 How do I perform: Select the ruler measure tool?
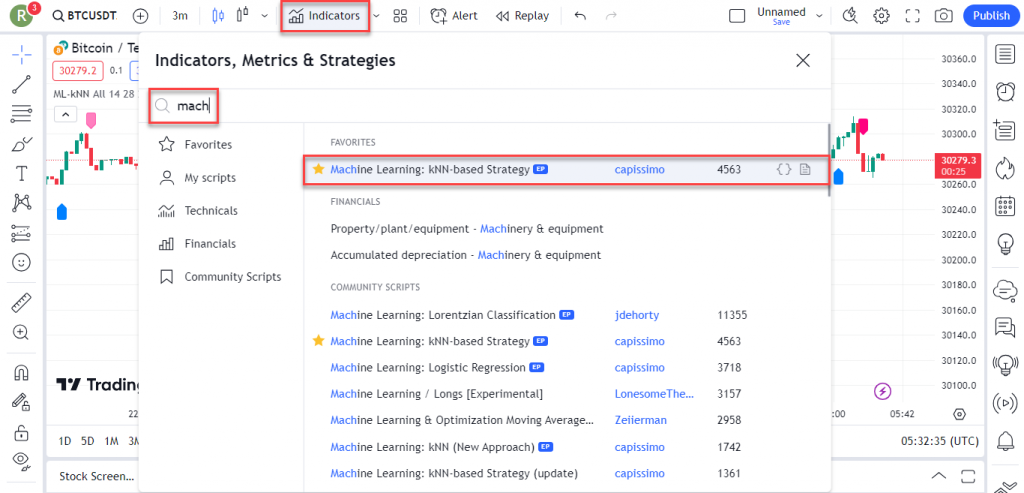[x=22, y=302]
